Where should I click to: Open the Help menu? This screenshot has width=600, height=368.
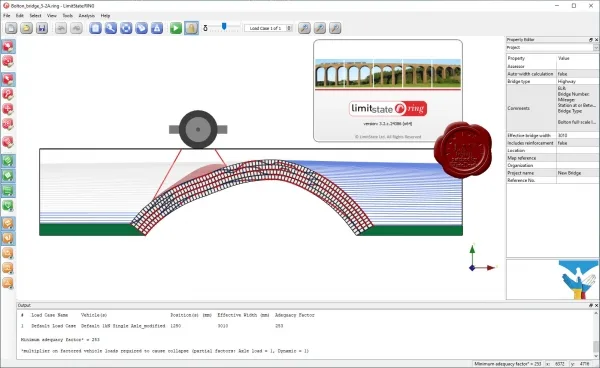coord(105,16)
